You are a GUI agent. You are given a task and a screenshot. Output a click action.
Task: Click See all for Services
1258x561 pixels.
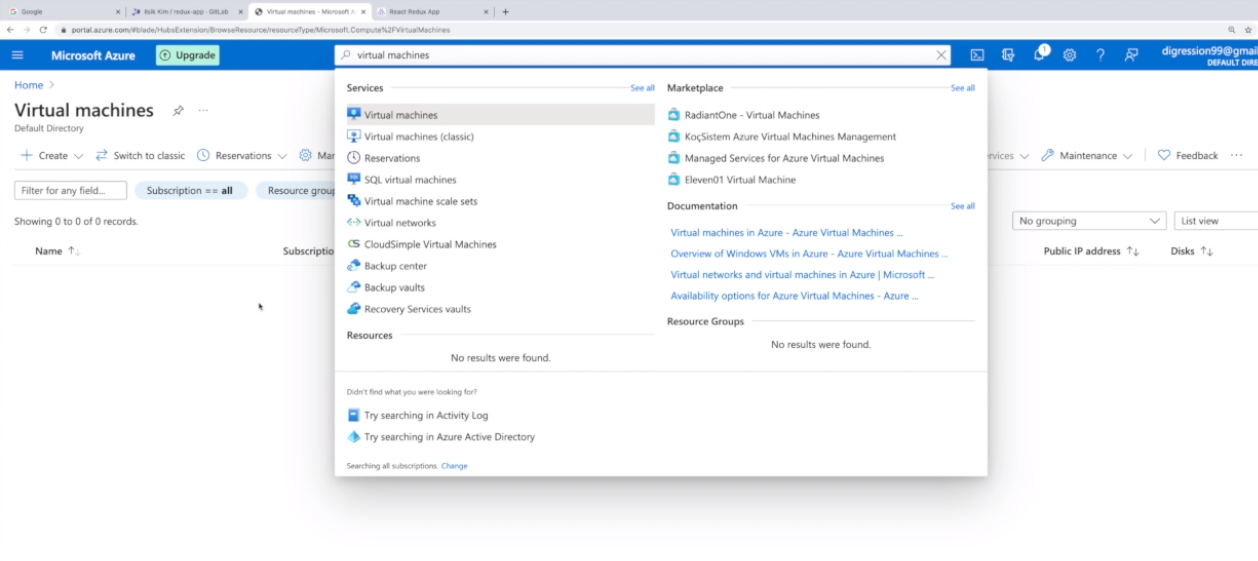642,88
